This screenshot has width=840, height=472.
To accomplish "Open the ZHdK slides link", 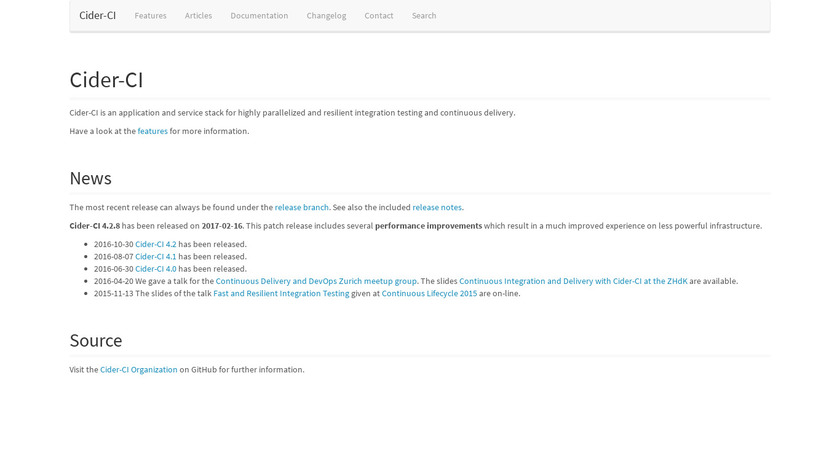I will pyautogui.click(x=573, y=281).
